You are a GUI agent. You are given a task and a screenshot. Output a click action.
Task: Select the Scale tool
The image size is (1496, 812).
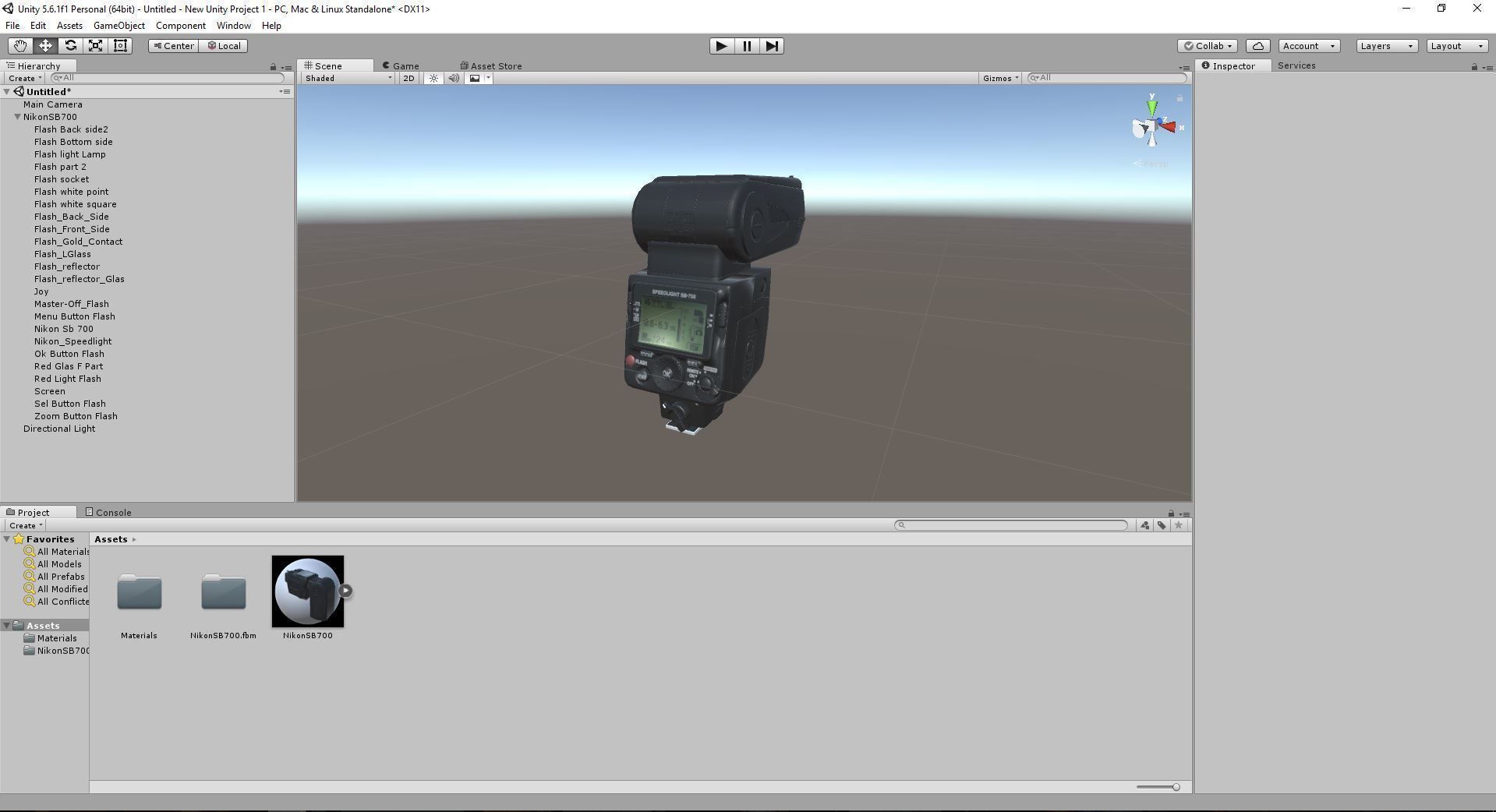(x=95, y=46)
